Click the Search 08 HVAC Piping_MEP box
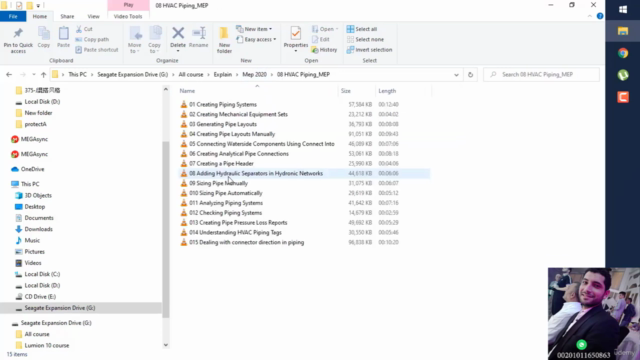 click(541, 75)
